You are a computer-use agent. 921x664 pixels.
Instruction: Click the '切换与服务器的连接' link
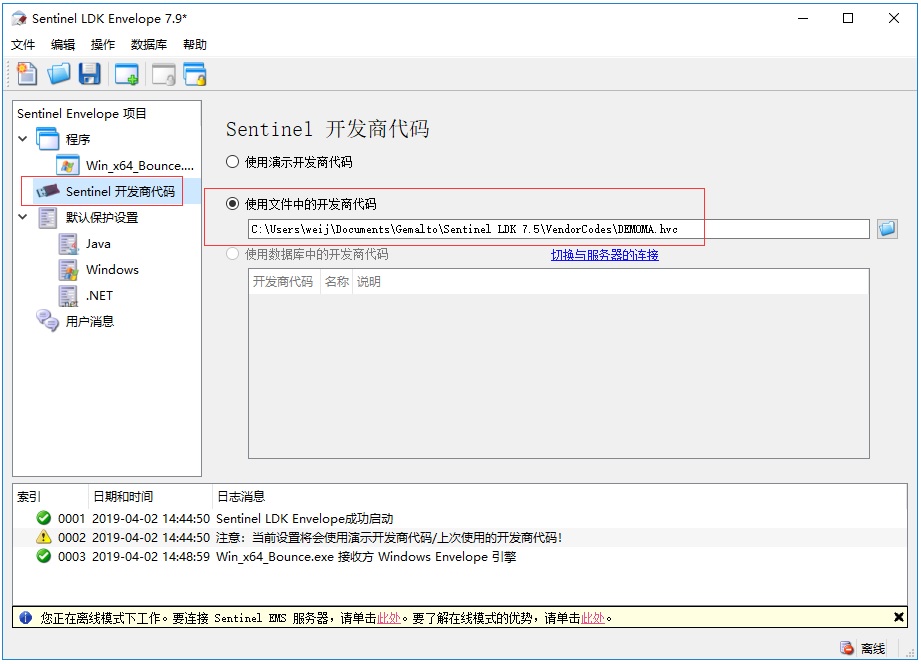(604, 255)
